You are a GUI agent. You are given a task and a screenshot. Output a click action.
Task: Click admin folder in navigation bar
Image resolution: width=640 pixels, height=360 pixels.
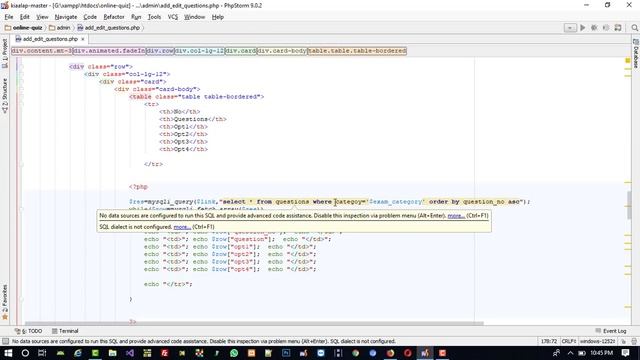(x=60, y=28)
